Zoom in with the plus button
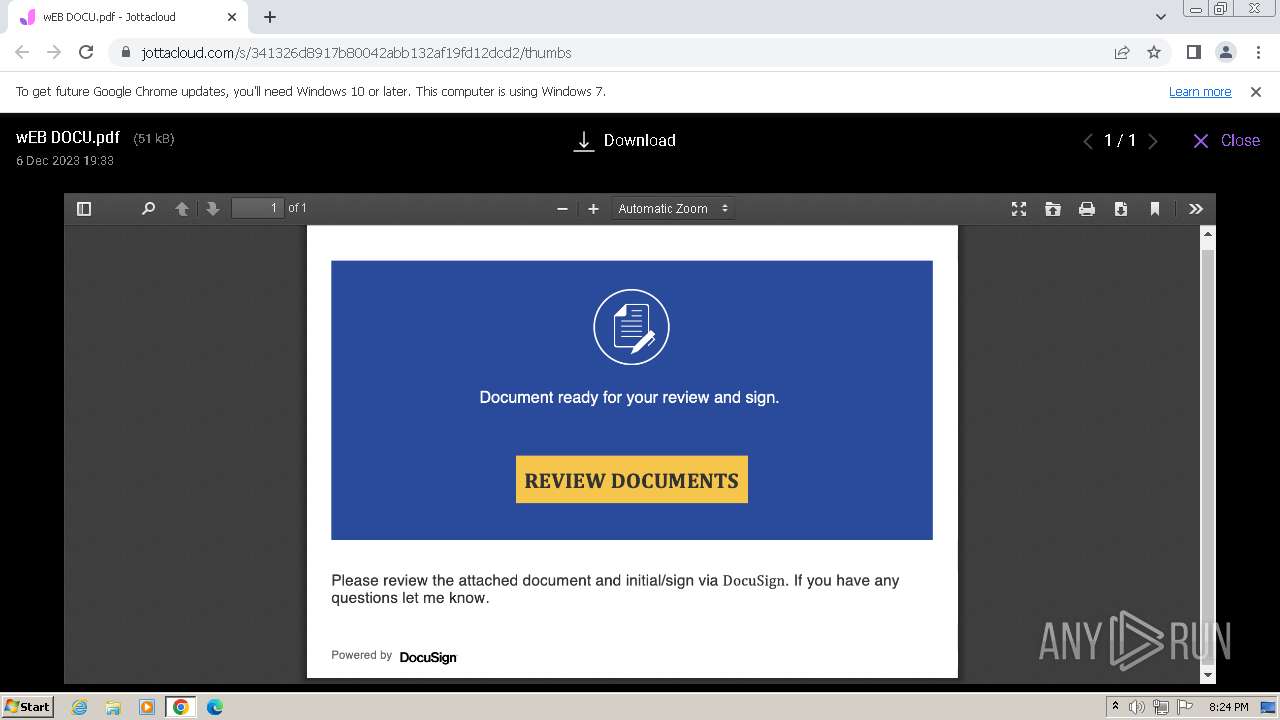Image resolution: width=1280 pixels, height=720 pixels. 593,209
